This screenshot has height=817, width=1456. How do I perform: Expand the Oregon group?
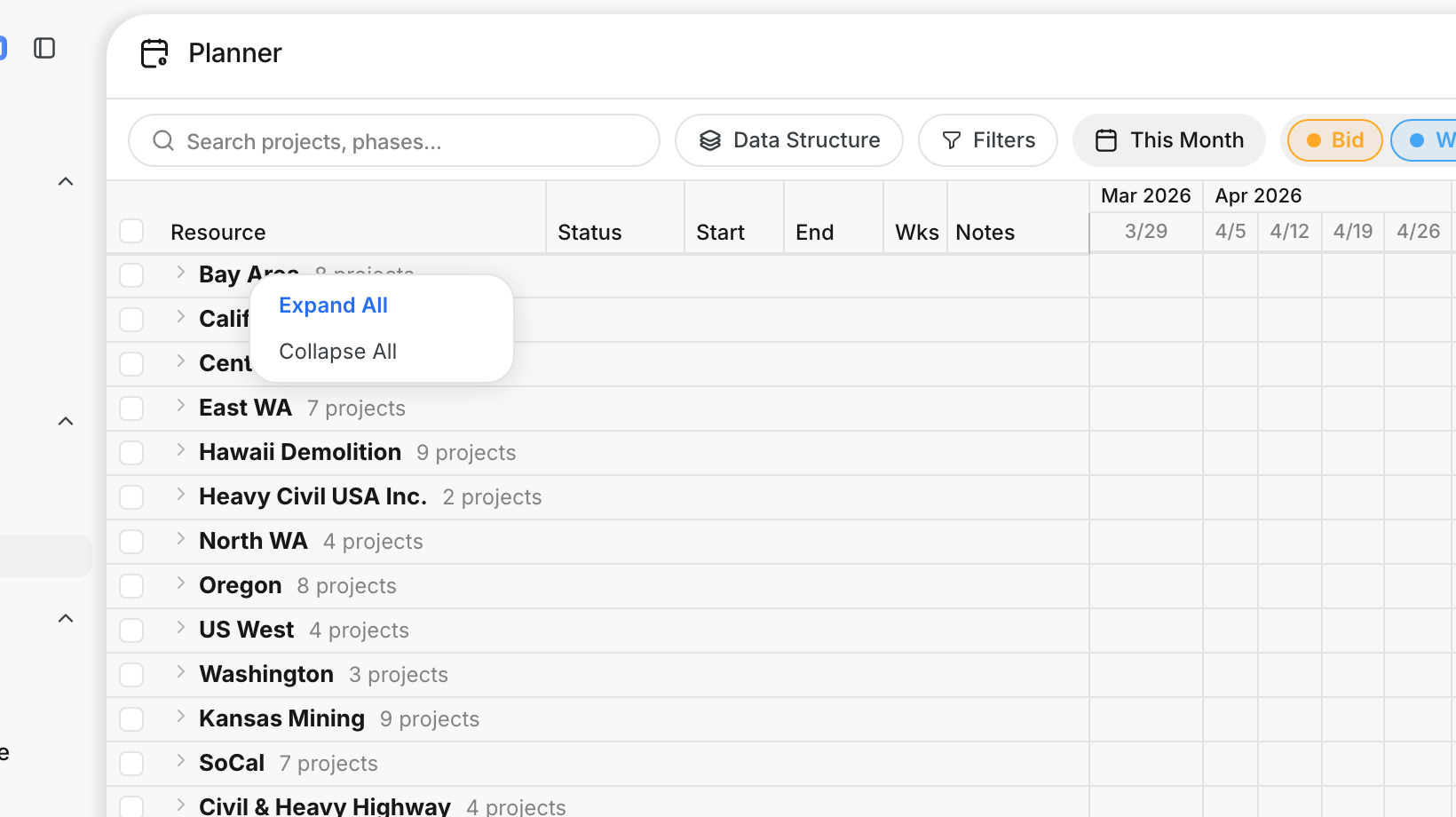pos(180,583)
